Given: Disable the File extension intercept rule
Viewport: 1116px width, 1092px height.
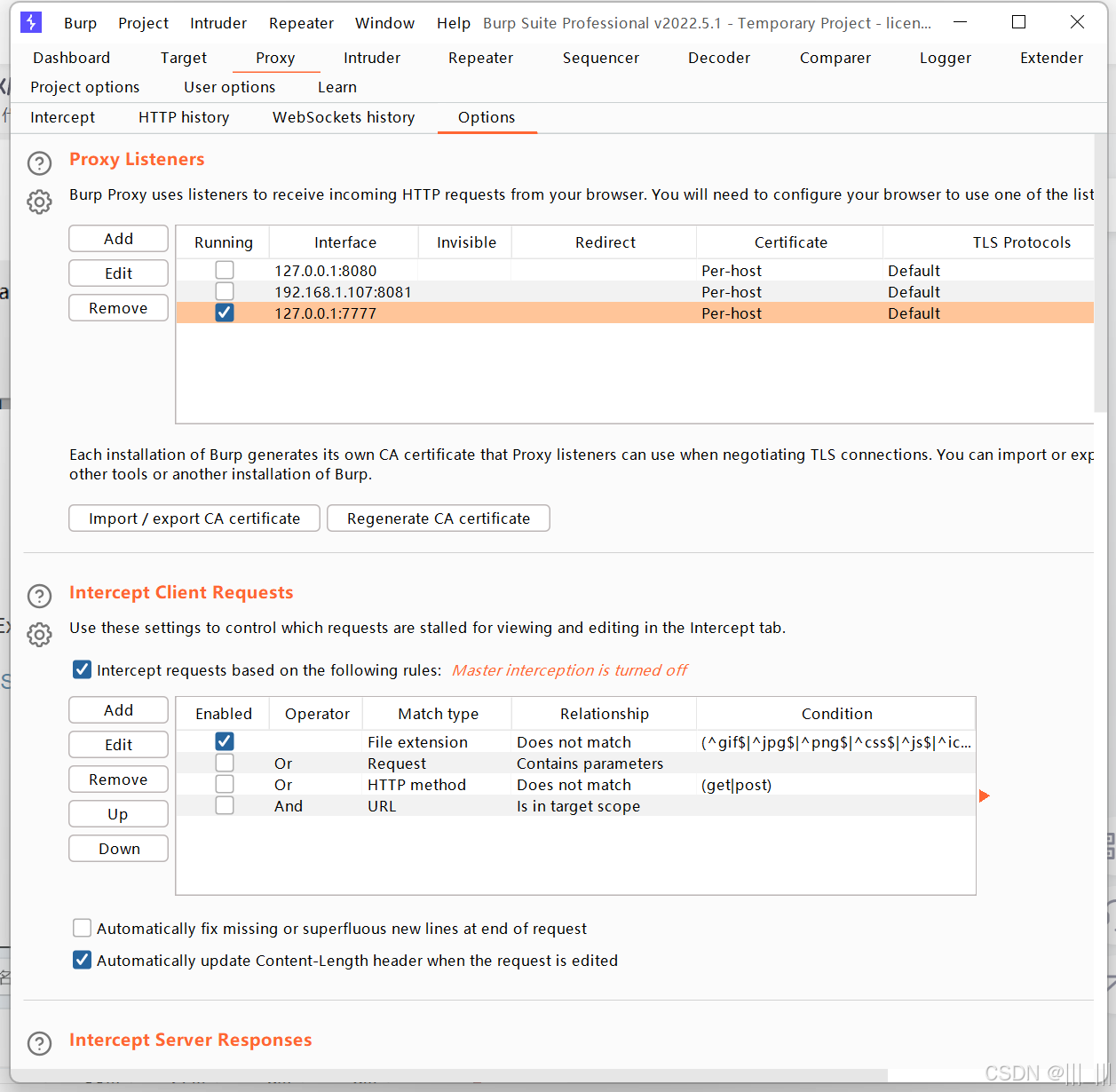Looking at the screenshot, I should pyautogui.click(x=225, y=741).
